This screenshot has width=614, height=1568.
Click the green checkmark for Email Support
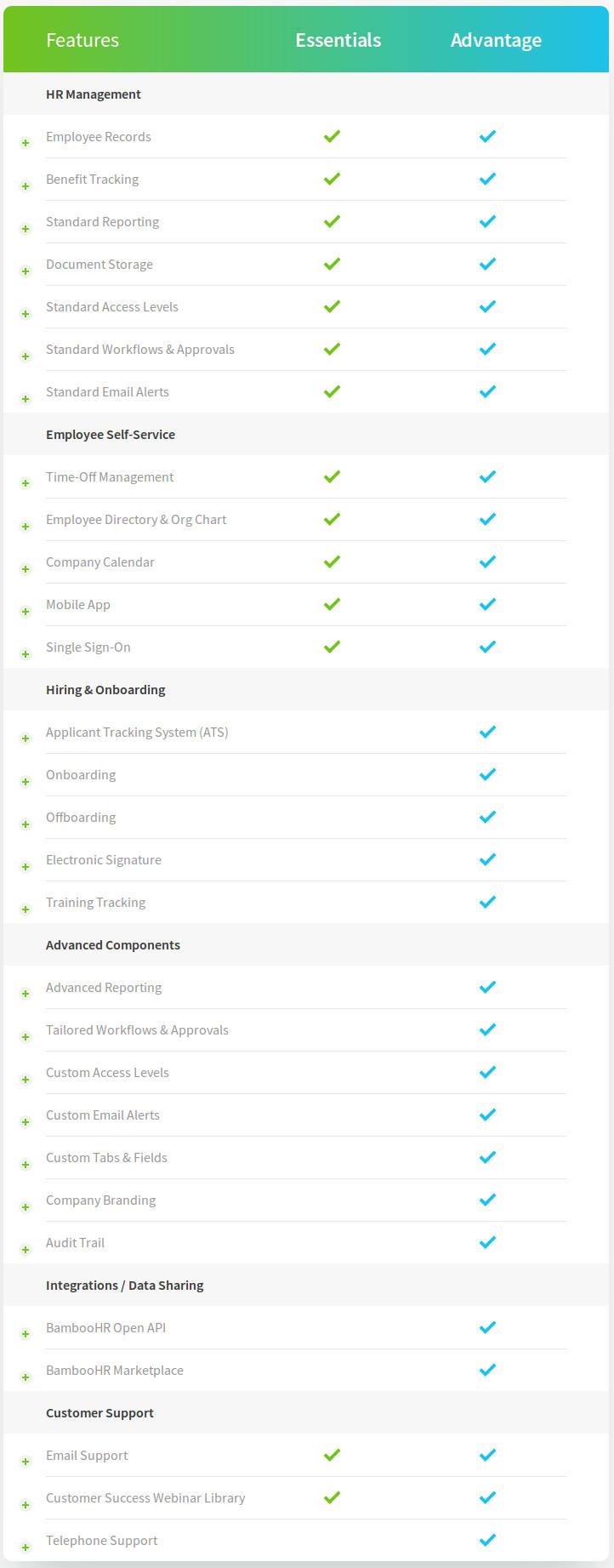(332, 1455)
